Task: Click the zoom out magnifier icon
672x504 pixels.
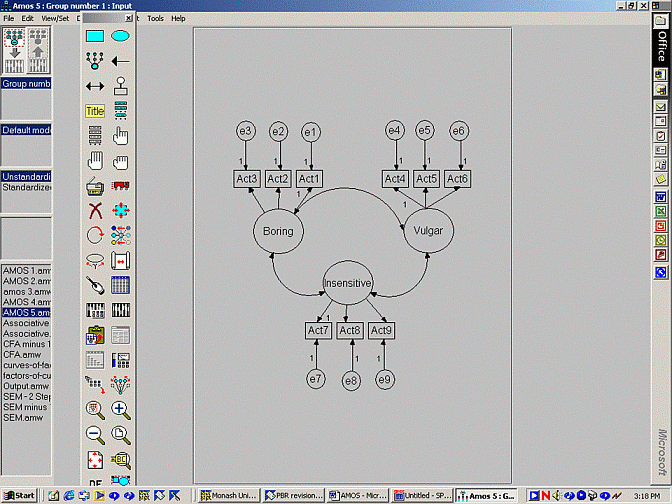Action: pos(95,434)
